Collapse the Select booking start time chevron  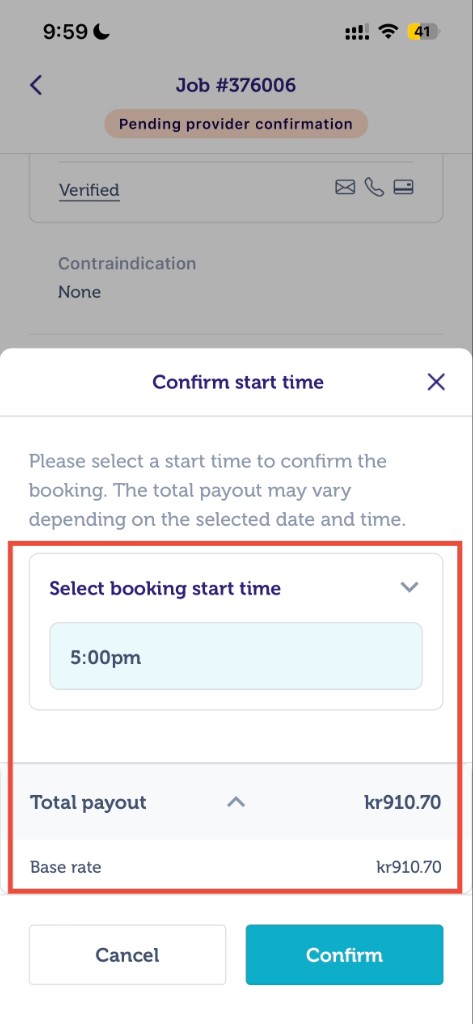click(409, 587)
